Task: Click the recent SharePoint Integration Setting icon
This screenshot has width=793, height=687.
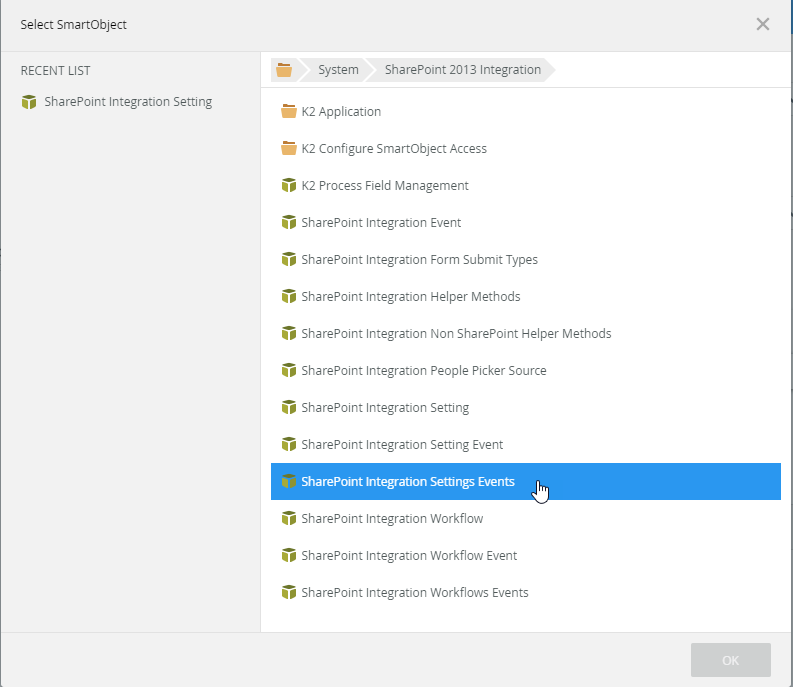Action: pos(29,102)
